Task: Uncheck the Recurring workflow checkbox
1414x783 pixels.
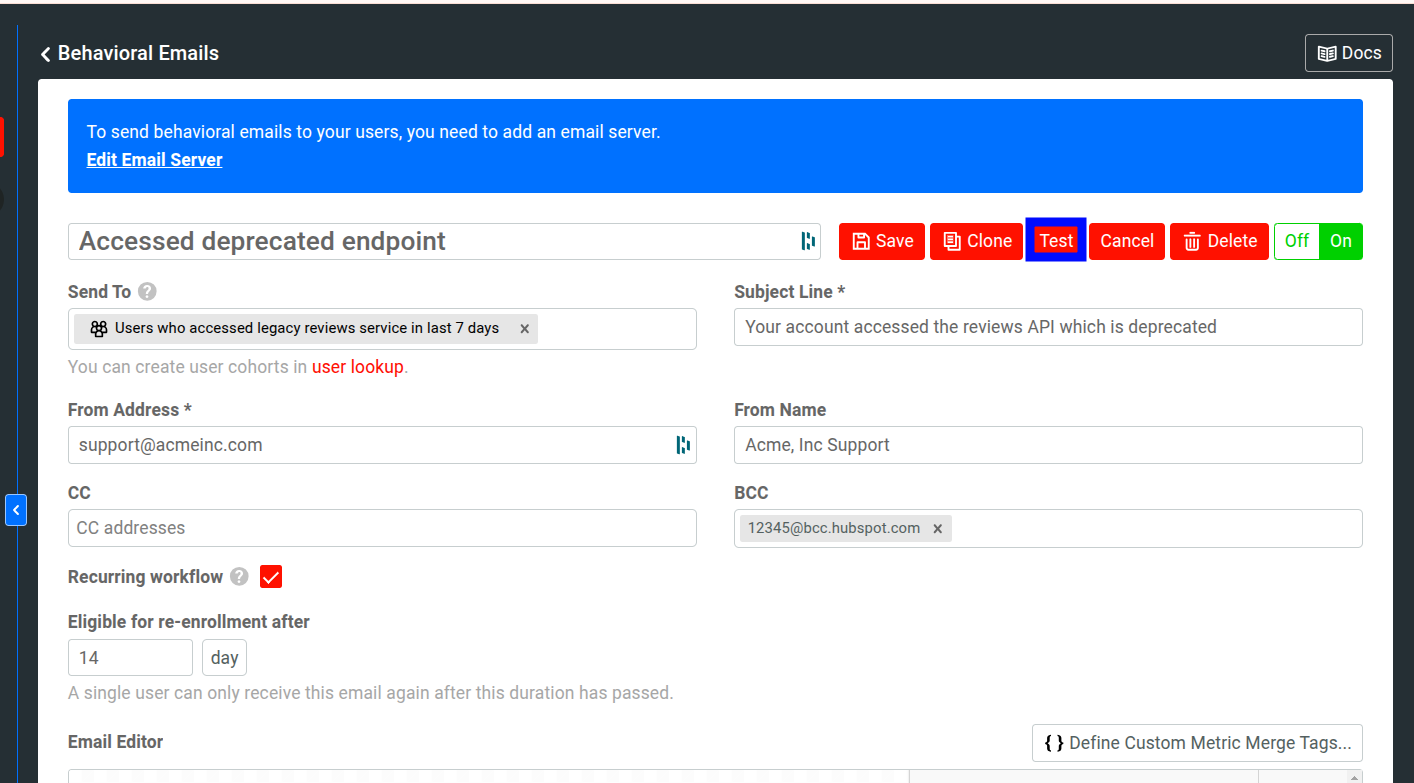Action: pyautogui.click(x=270, y=576)
